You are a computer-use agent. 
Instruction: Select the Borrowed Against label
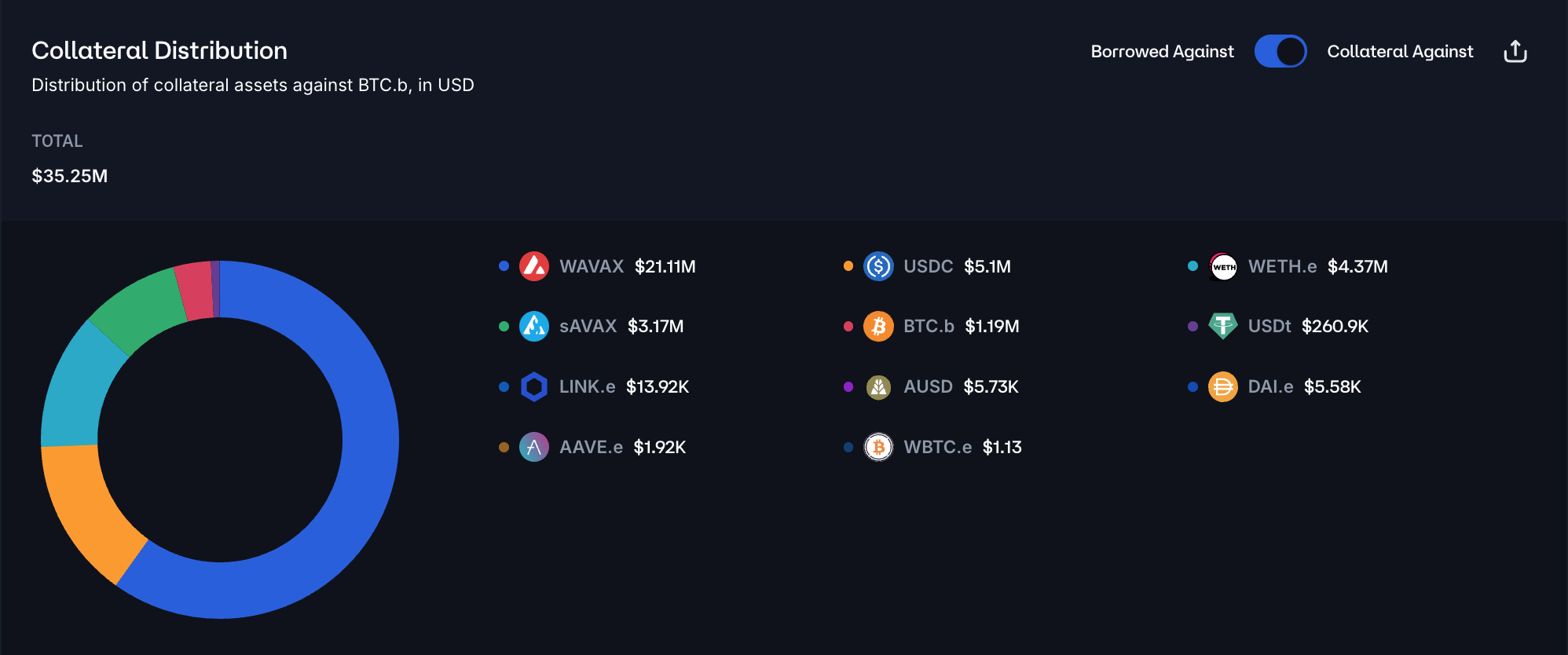tap(1162, 52)
